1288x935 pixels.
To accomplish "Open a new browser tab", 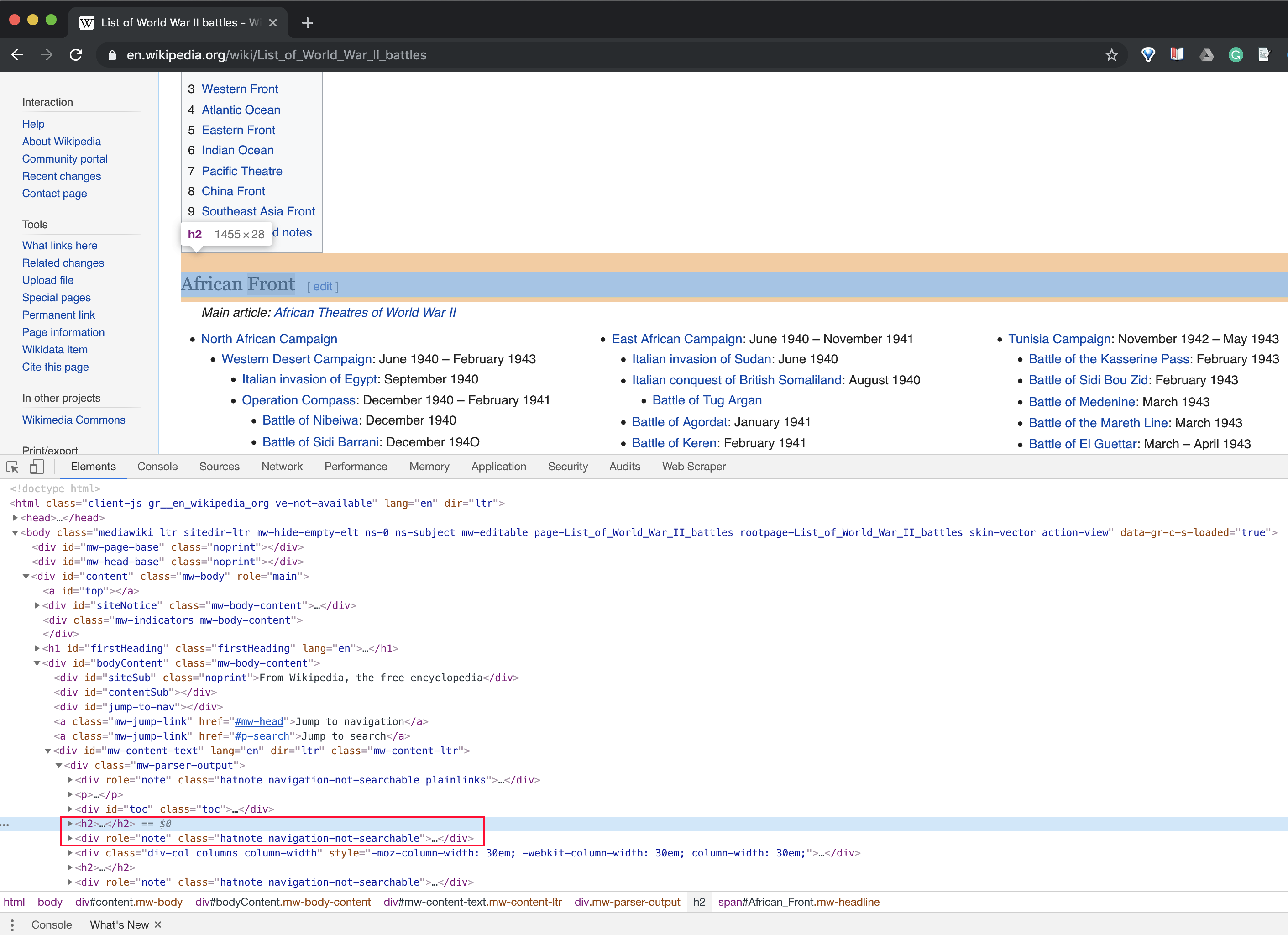I will click(x=307, y=23).
